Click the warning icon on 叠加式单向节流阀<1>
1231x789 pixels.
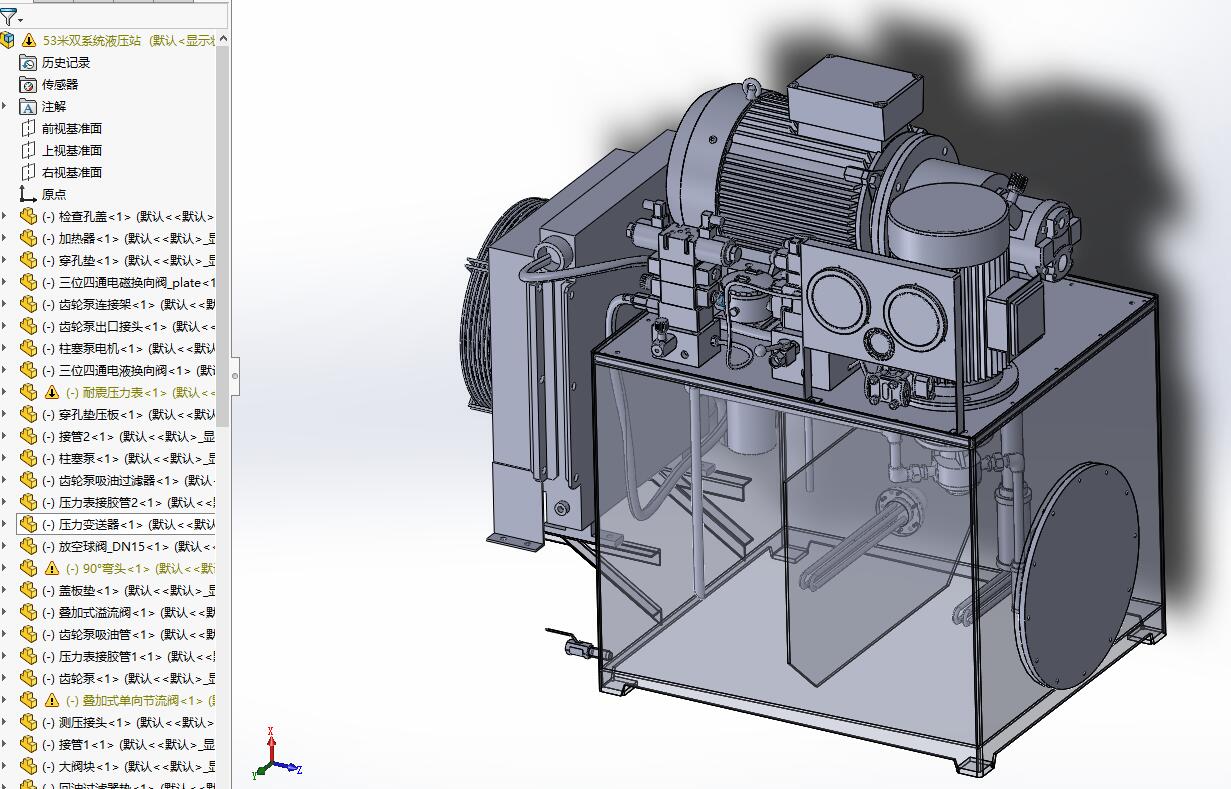(x=53, y=700)
